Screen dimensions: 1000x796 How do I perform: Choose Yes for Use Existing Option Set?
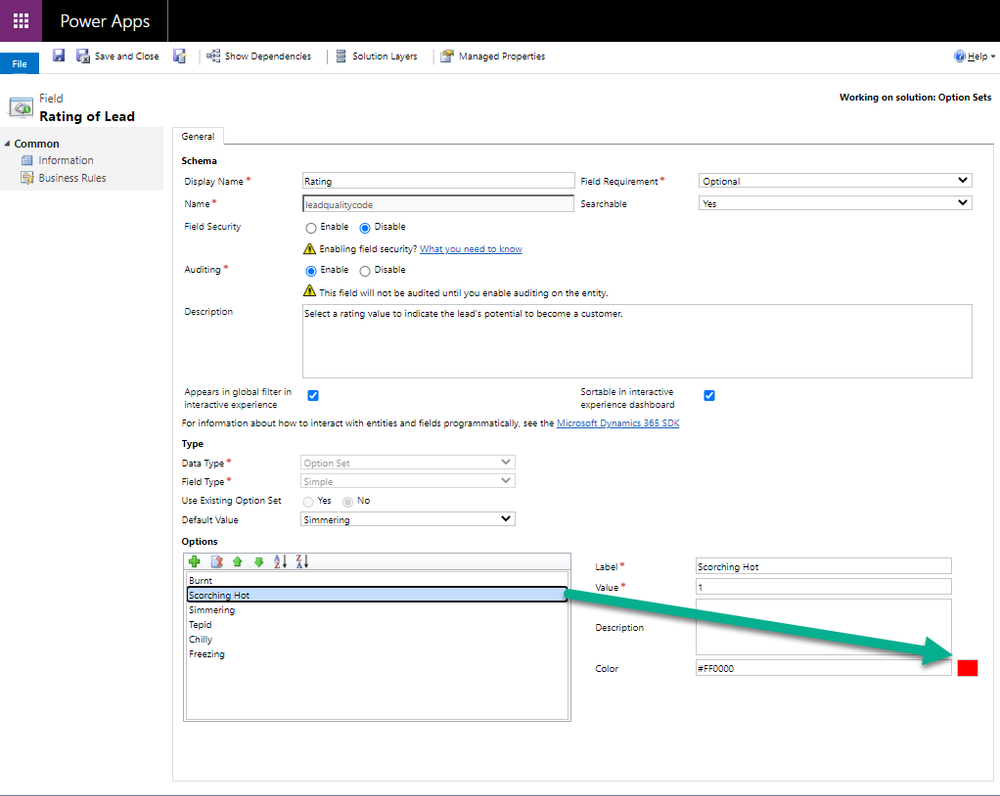click(x=308, y=500)
